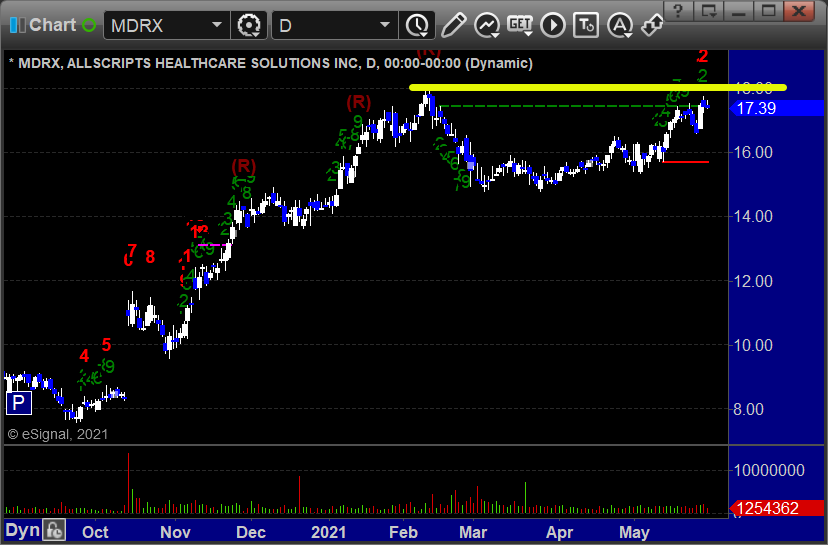828x545 pixels.
Task: Click the 1254362 volume value label
Action: click(776, 508)
